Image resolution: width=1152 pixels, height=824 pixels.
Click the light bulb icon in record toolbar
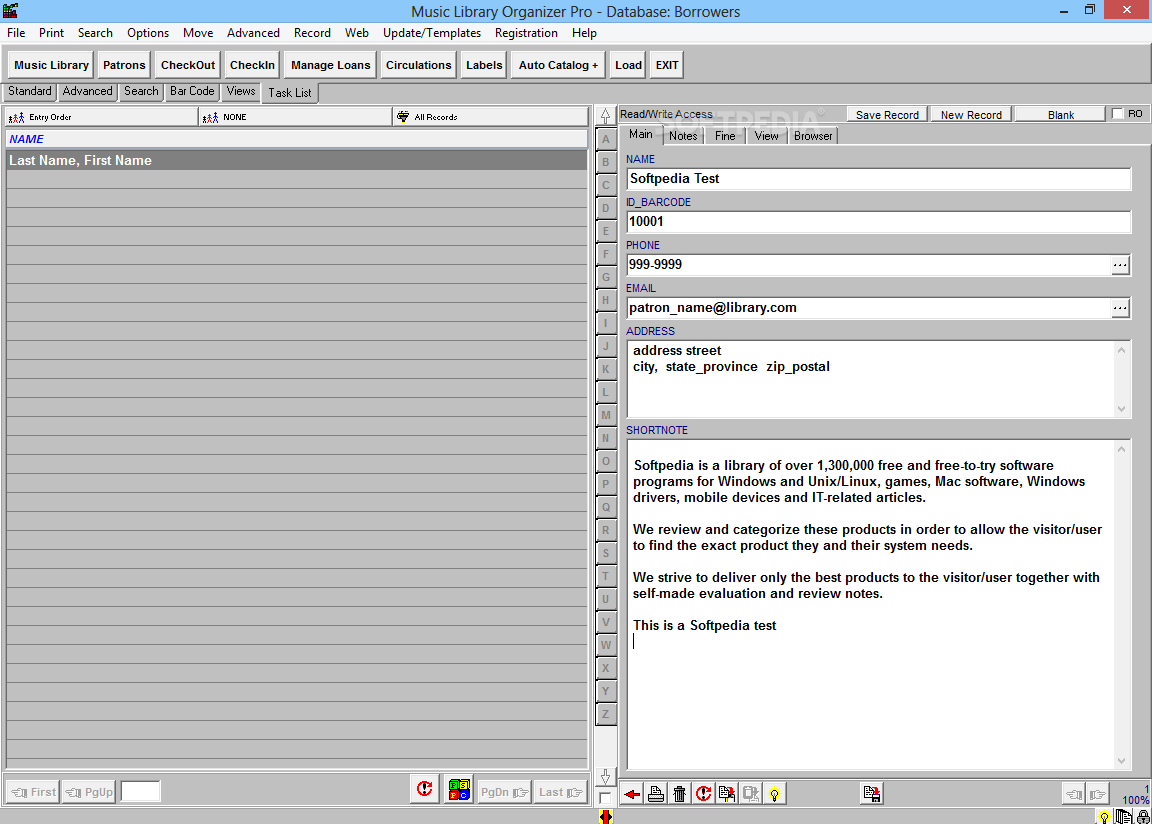point(774,794)
